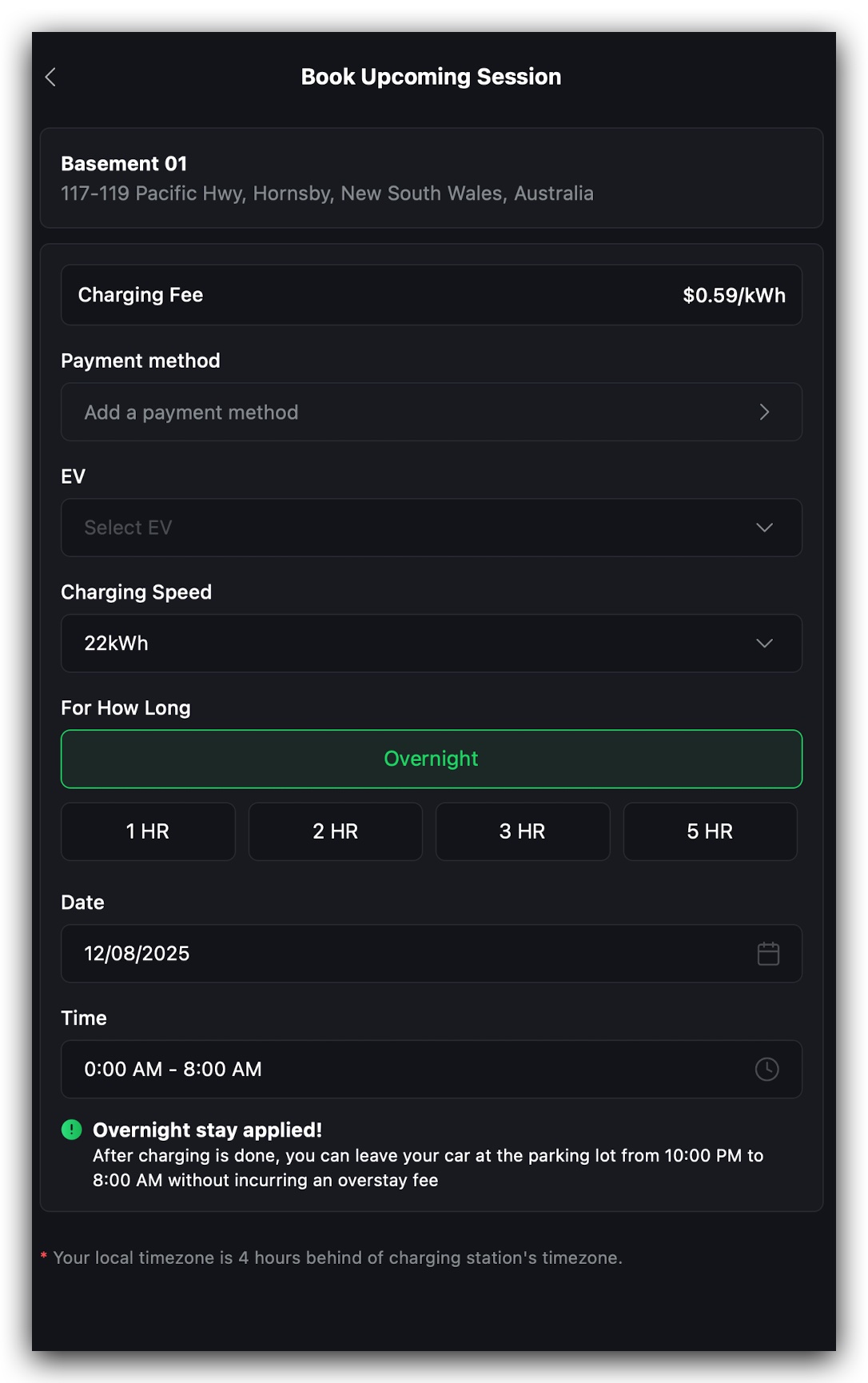Screen dimensions: 868x1383
Task: Click the Charging Speed dropdown arrow
Action: (764, 644)
